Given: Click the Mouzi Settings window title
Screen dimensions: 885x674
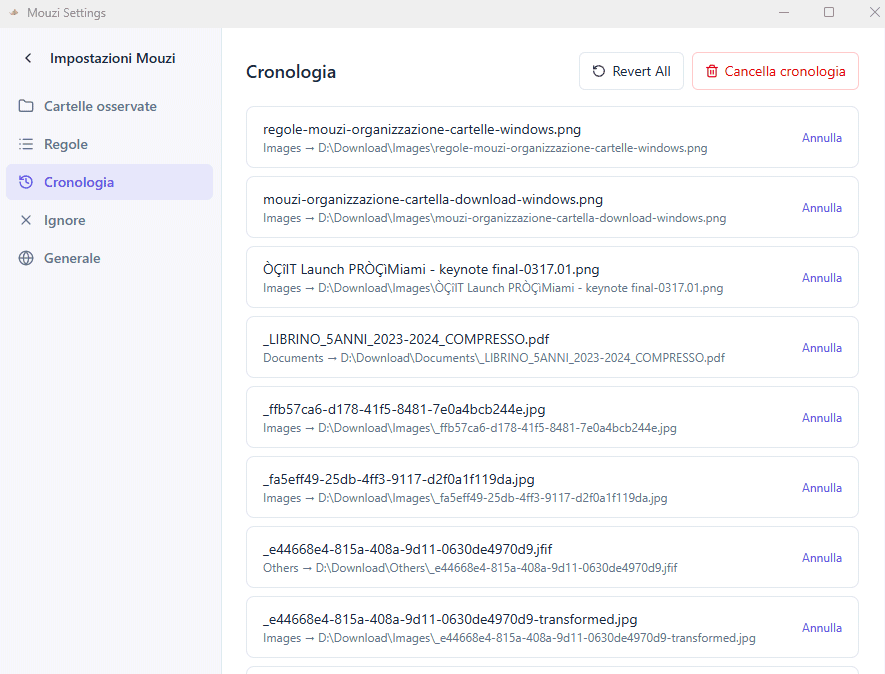Looking at the screenshot, I should (x=67, y=12).
